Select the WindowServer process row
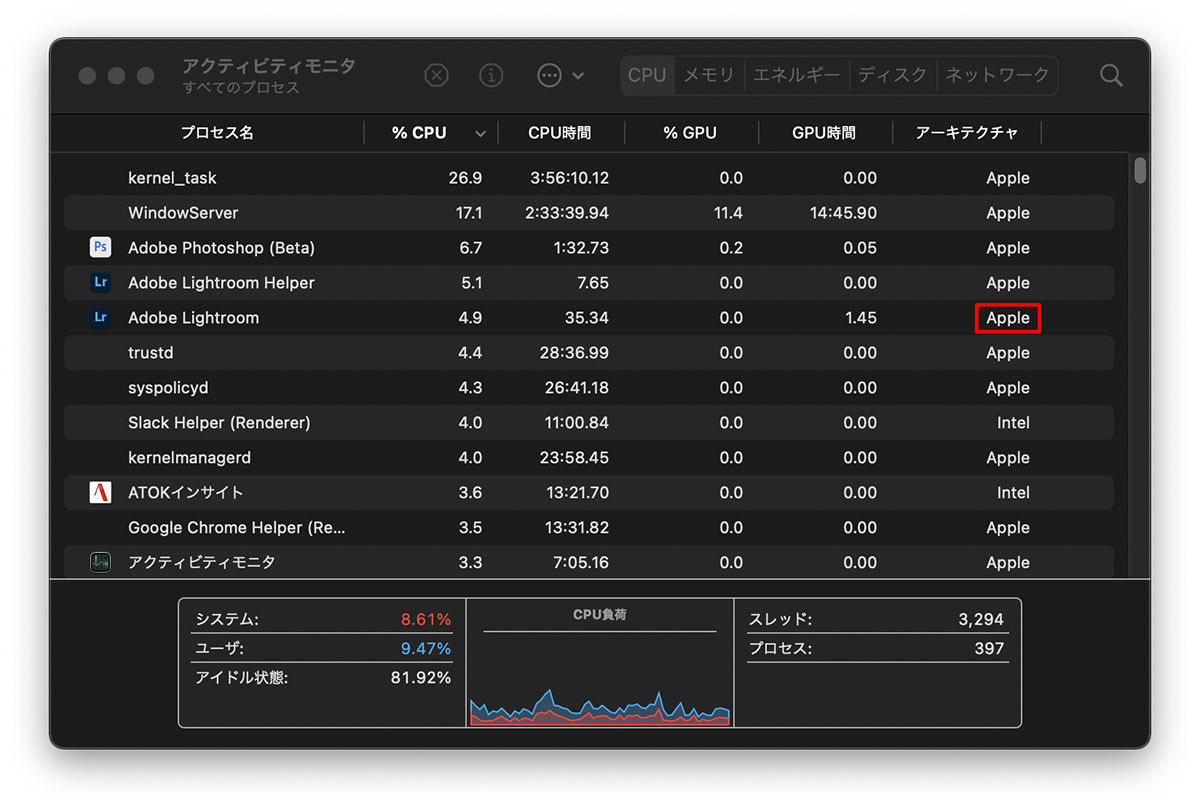Screen dimensions: 1200x800 point(589,213)
